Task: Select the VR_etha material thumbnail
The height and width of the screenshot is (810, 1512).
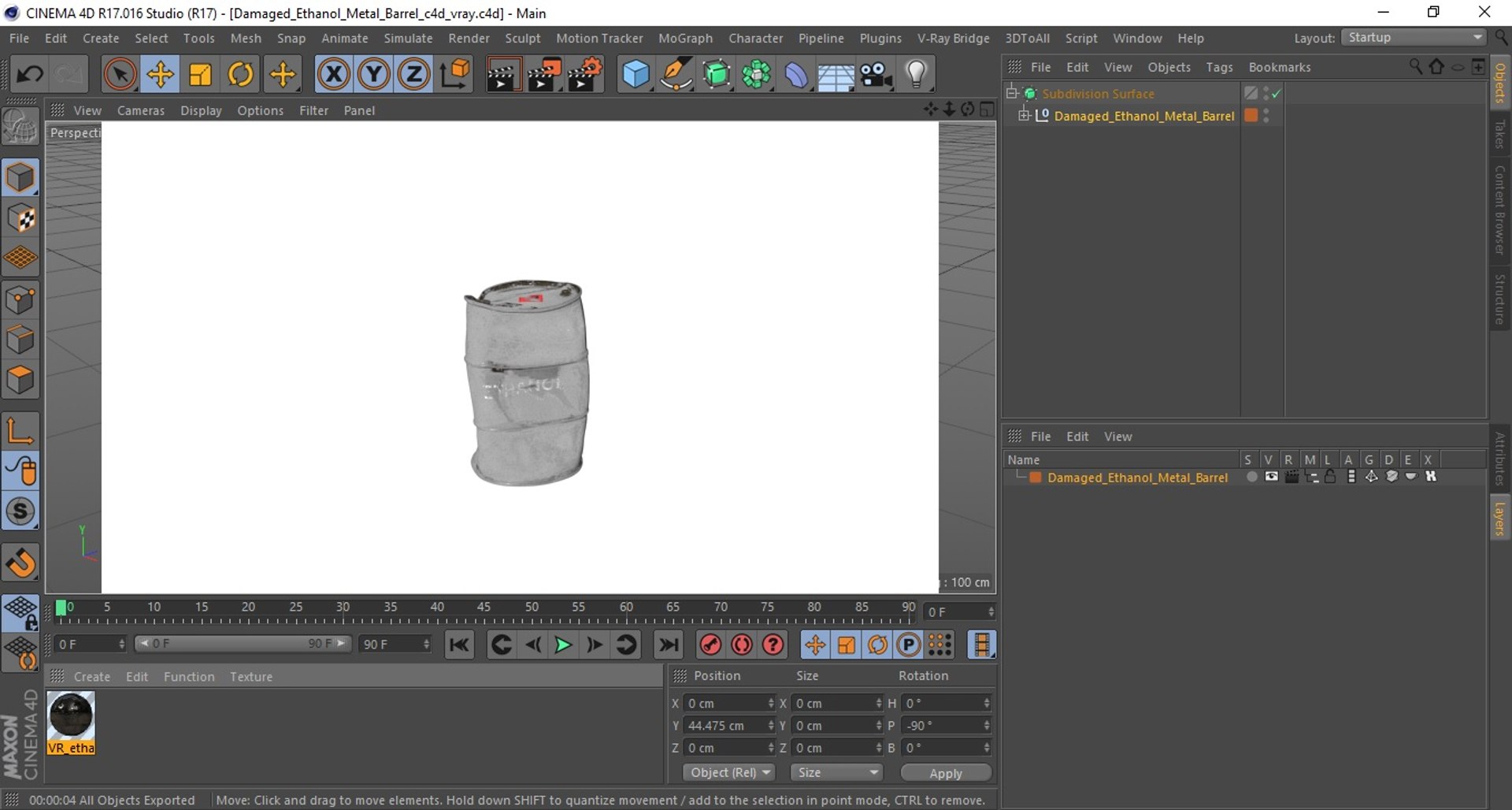Action: 71,723
